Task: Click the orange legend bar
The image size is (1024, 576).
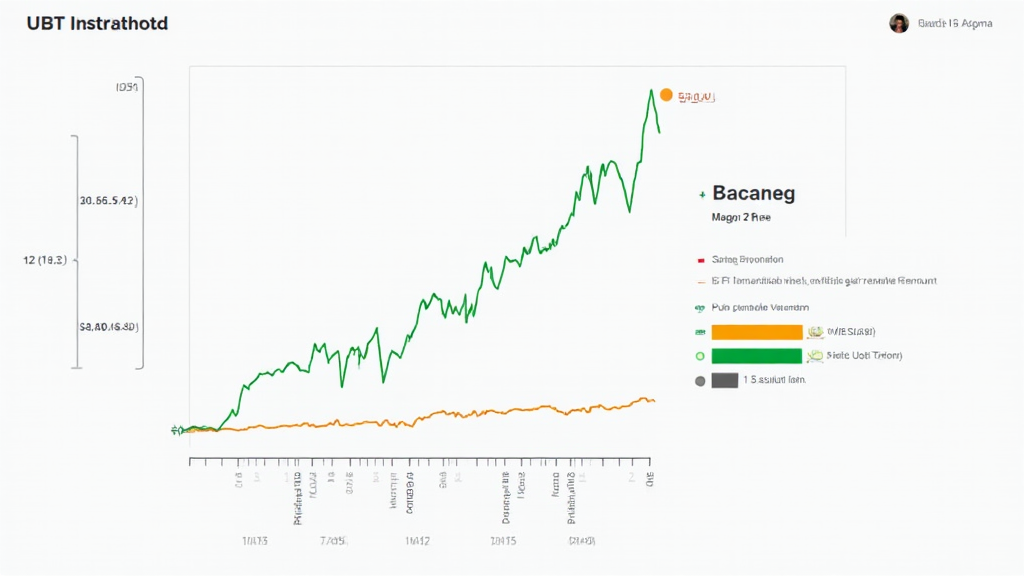Action: (757, 331)
